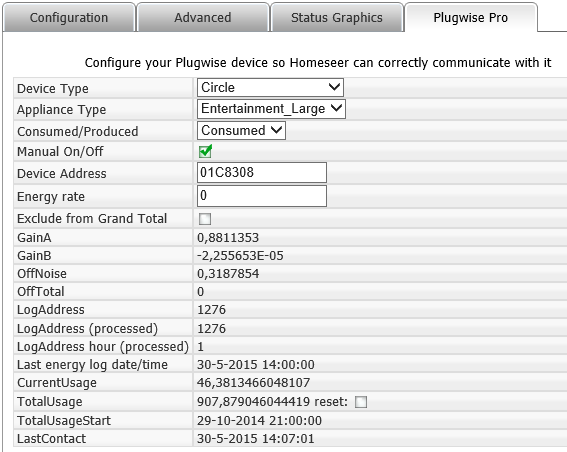Click the LastContact label
Viewport: 567px width, 452px height.
pyautogui.click(x=51, y=439)
